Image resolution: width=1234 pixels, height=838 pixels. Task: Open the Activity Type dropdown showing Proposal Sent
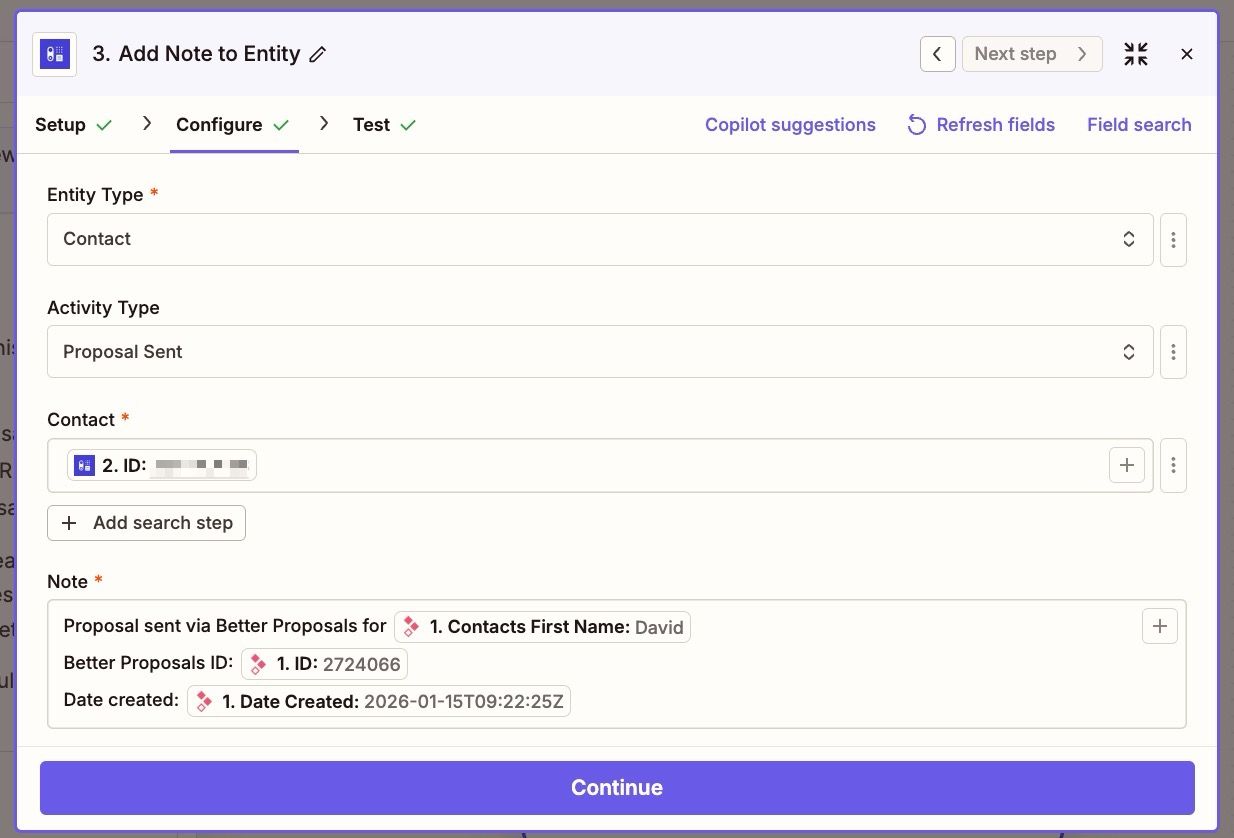coord(600,351)
